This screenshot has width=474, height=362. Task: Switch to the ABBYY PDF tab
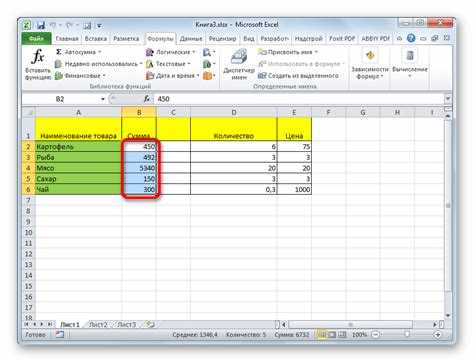tap(376, 39)
